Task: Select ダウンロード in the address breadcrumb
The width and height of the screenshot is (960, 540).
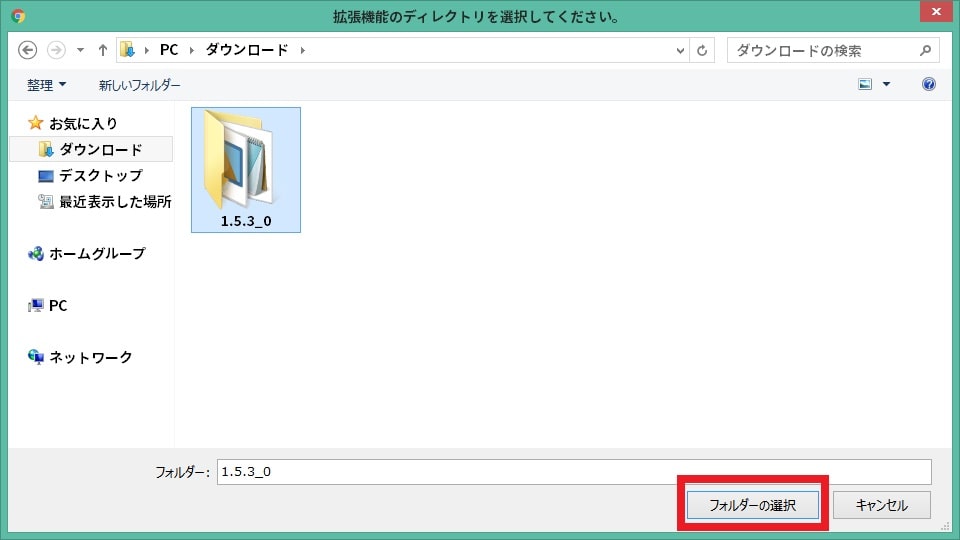Action: click(x=247, y=50)
